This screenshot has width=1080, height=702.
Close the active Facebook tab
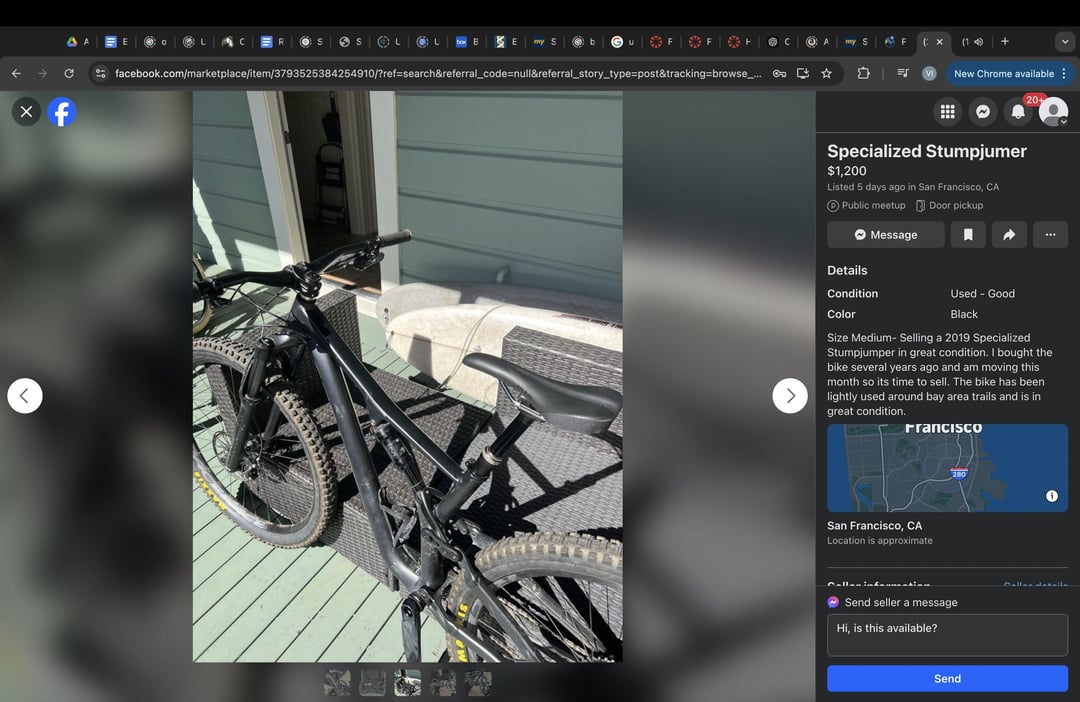939,41
